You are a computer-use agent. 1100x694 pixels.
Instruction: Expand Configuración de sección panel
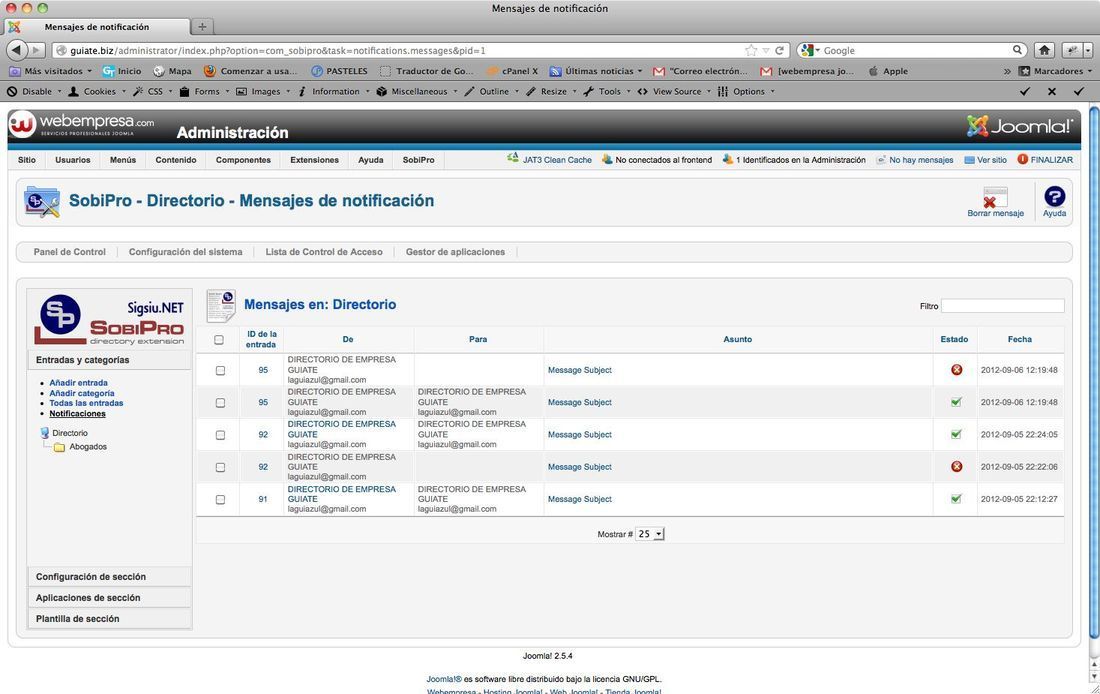click(x=109, y=577)
